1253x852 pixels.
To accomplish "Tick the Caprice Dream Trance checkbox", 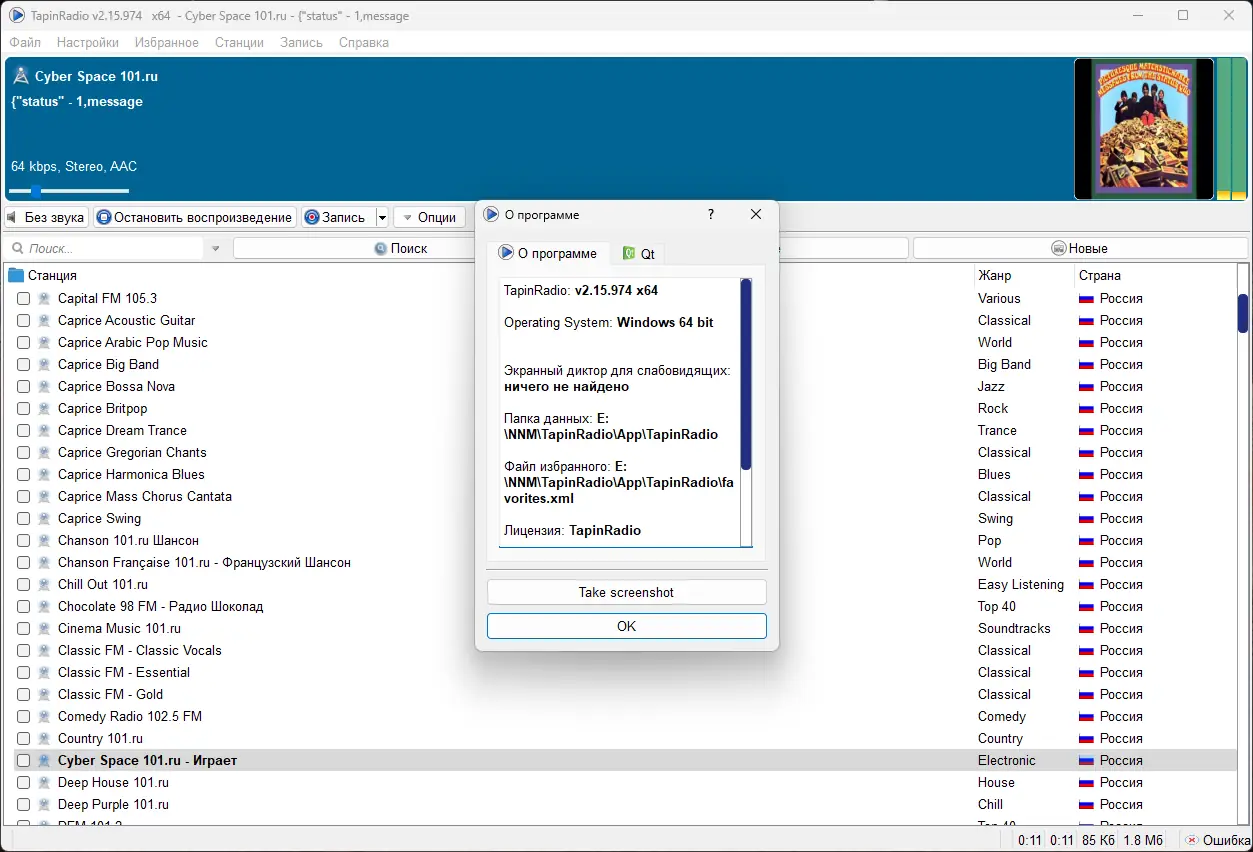I will pyautogui.click(x=23, y=430).
